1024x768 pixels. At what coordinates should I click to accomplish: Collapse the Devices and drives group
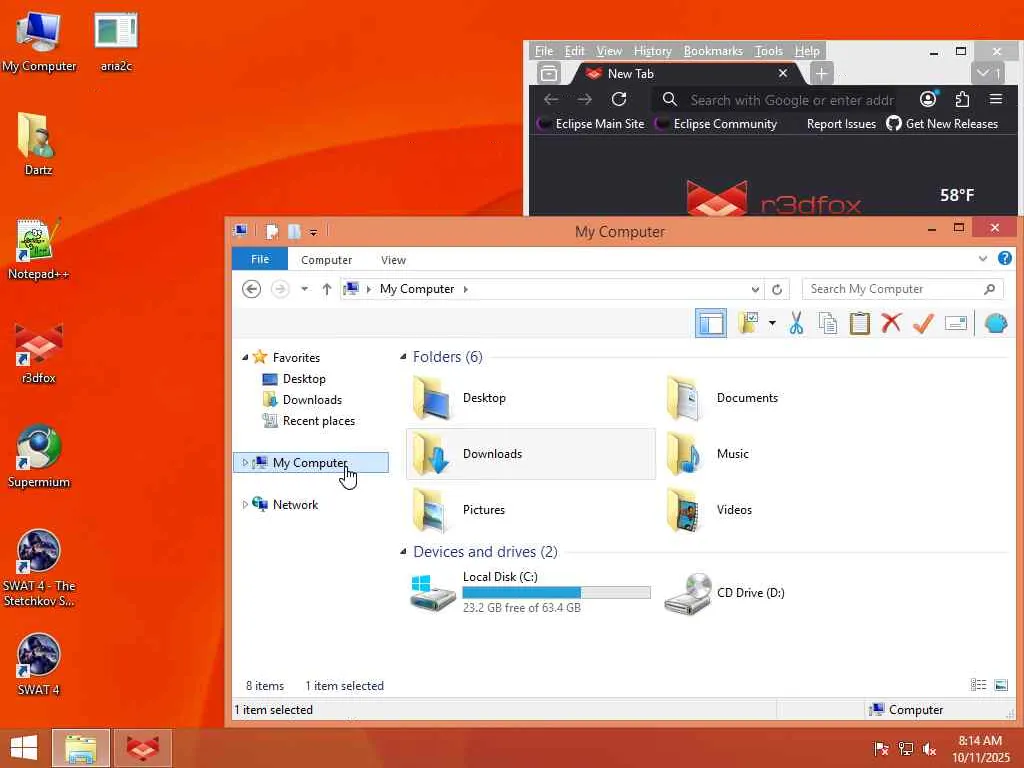(x=403, y=552)
